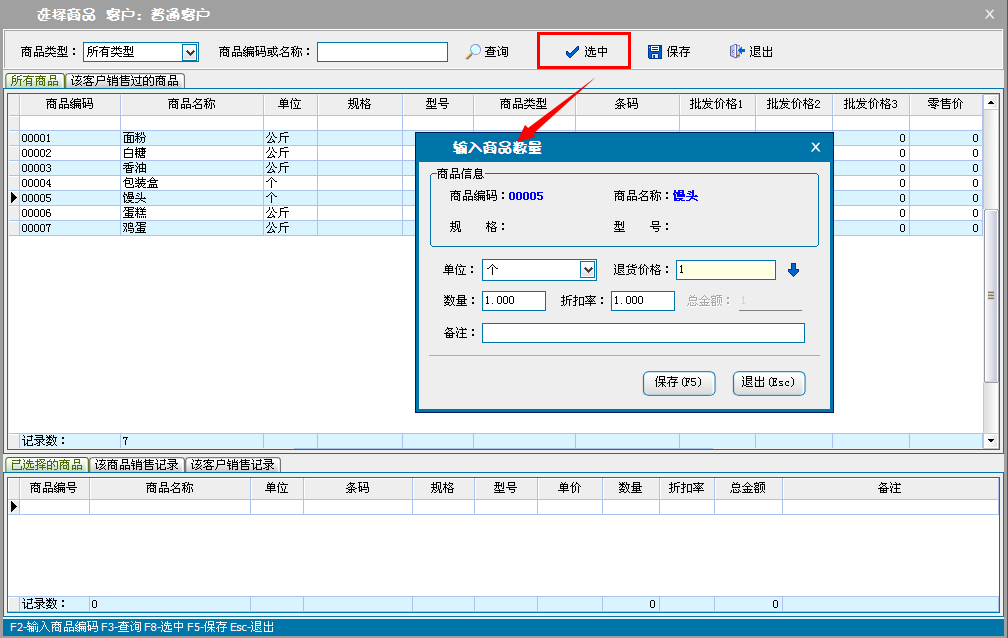Close the 选择商品 window
The image size is (1008, 638).
(991, 14)
